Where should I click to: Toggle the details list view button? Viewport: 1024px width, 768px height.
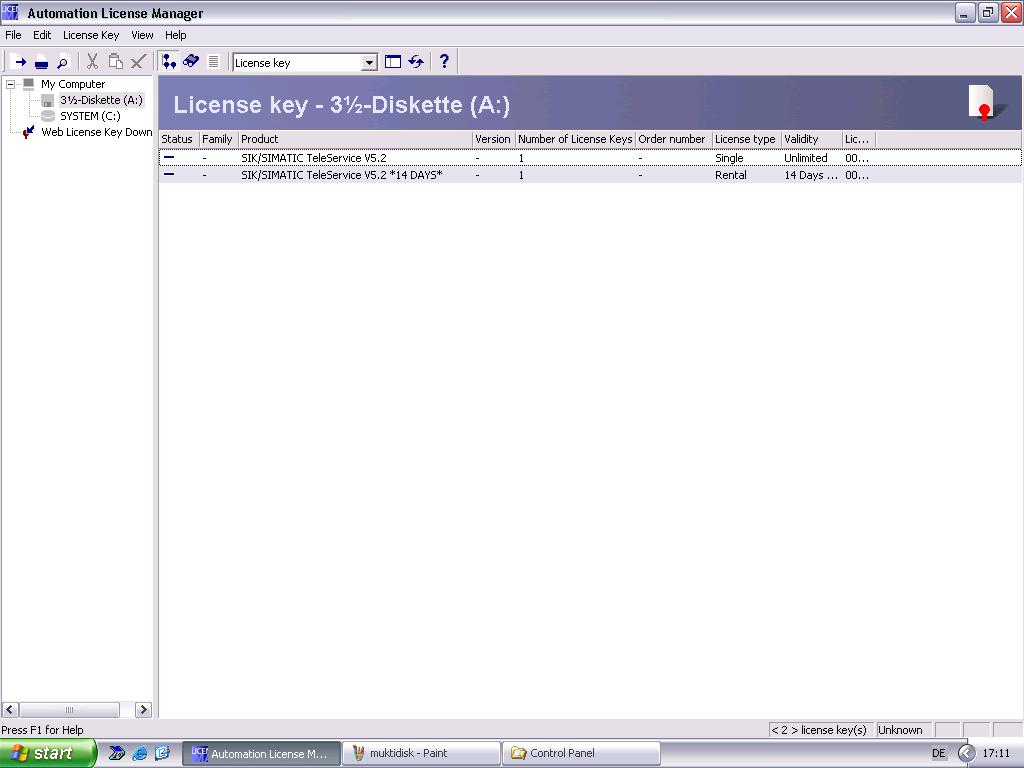(213, 62)
